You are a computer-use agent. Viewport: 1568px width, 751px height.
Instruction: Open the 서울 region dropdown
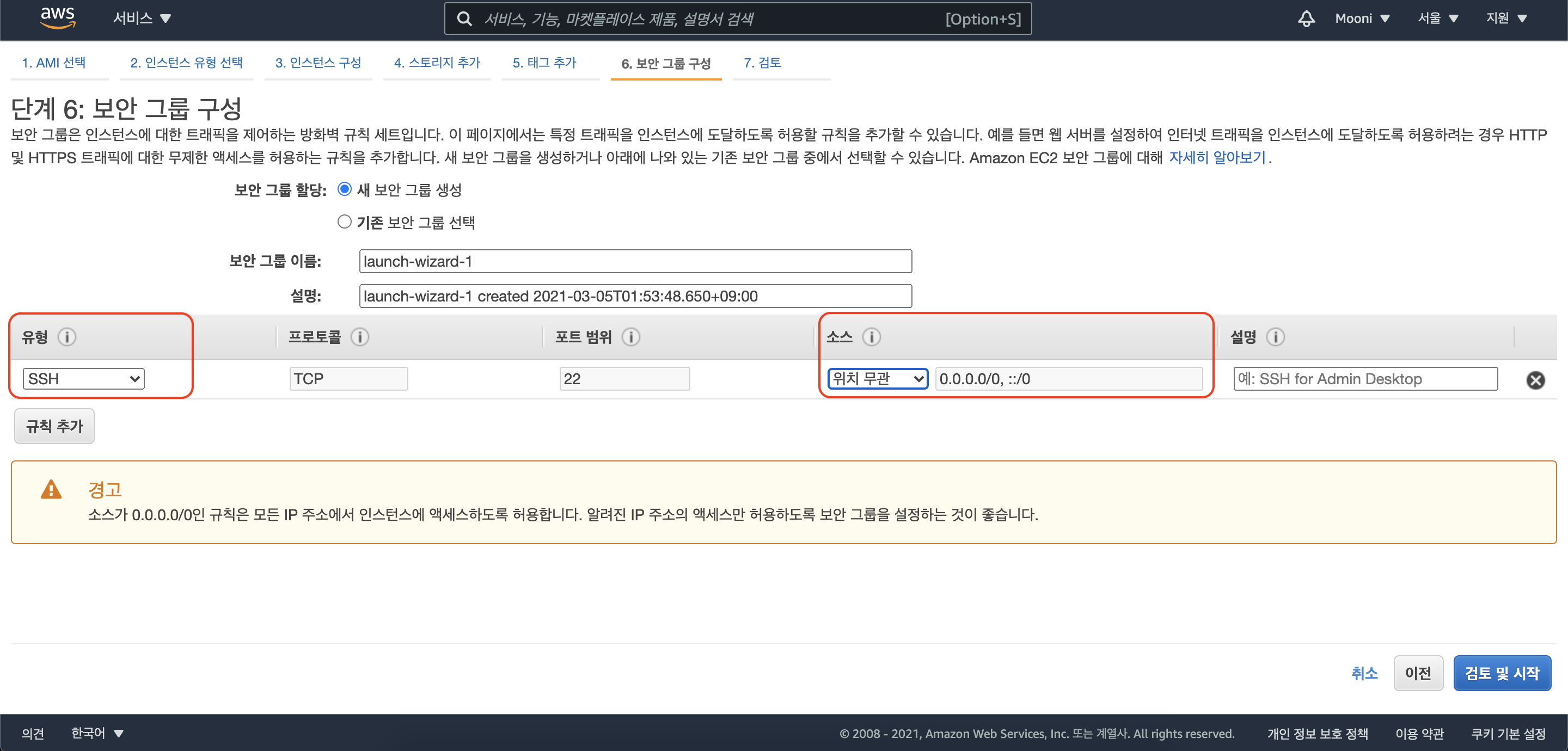1437,19
